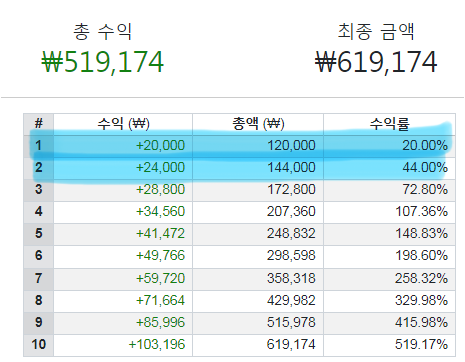Select profit cell +59,720
465x362 pixels.
[x=123, y=279]
